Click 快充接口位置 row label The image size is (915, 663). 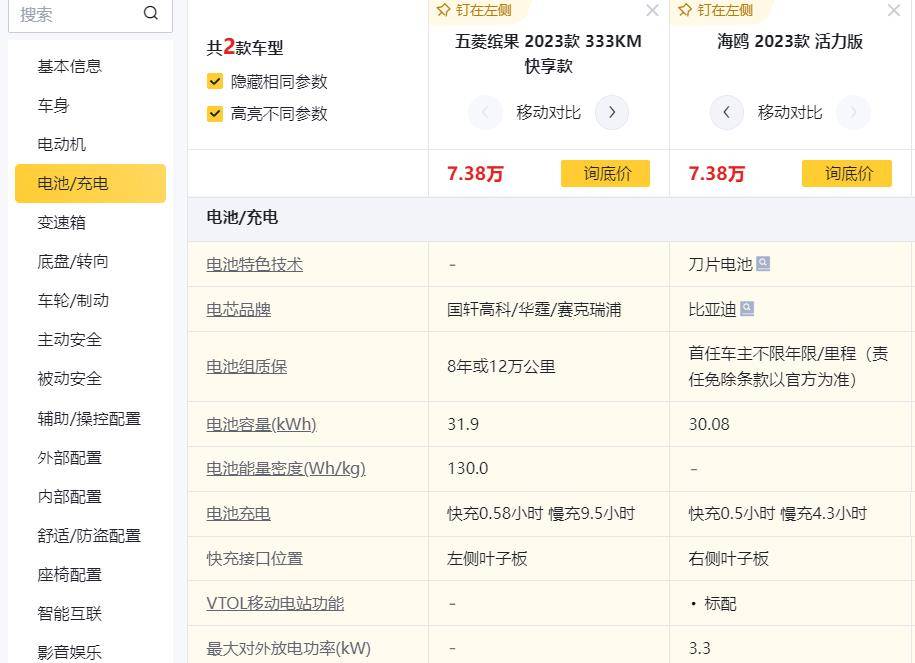coord(254,559)
